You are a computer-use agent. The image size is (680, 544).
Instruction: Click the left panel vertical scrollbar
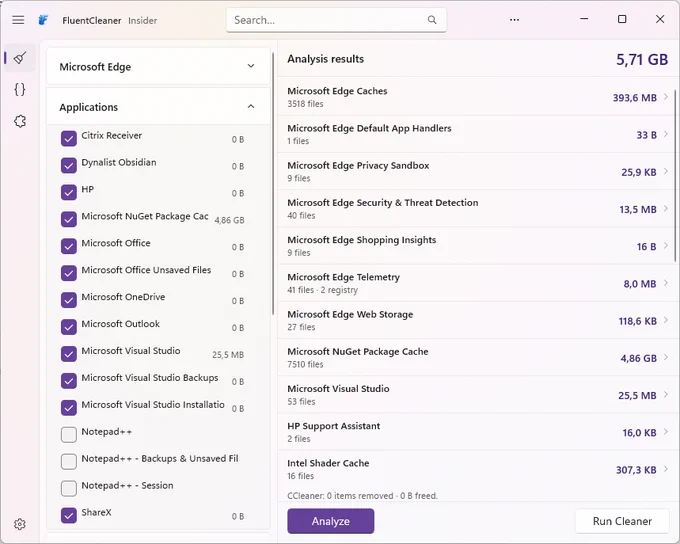pyautogui.click(x=273, y=184)
